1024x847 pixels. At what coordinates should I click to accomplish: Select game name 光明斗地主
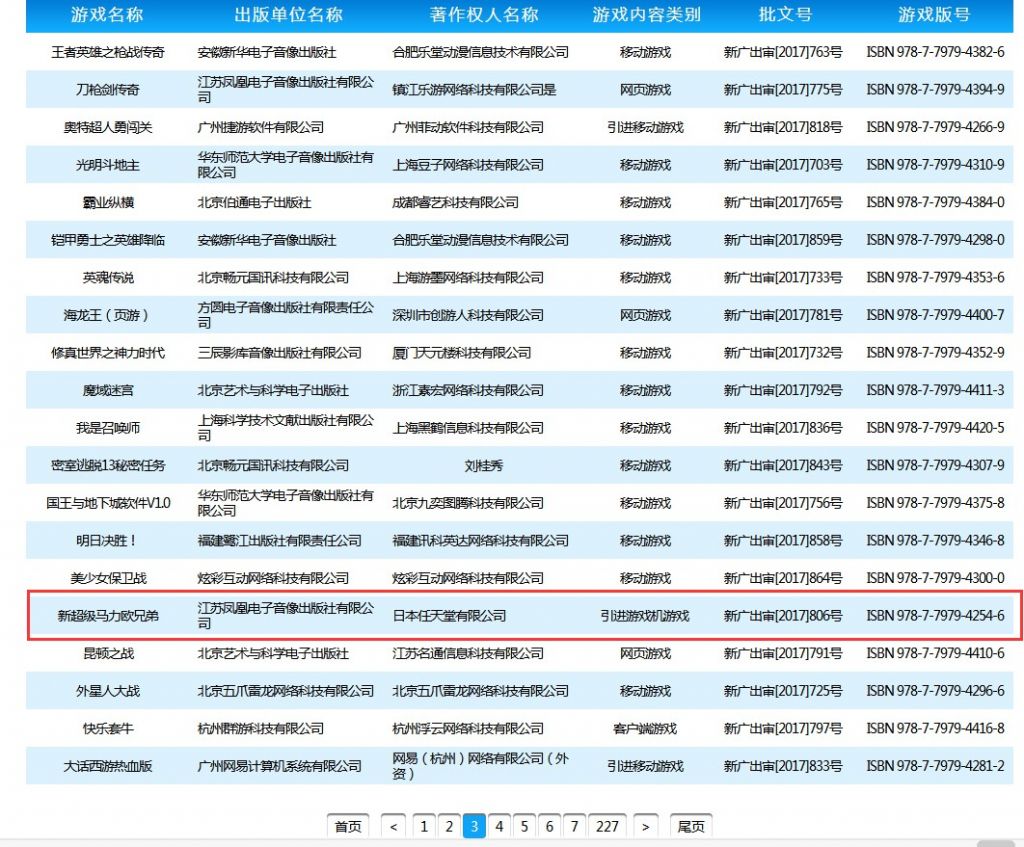click(x=108, y=165)
